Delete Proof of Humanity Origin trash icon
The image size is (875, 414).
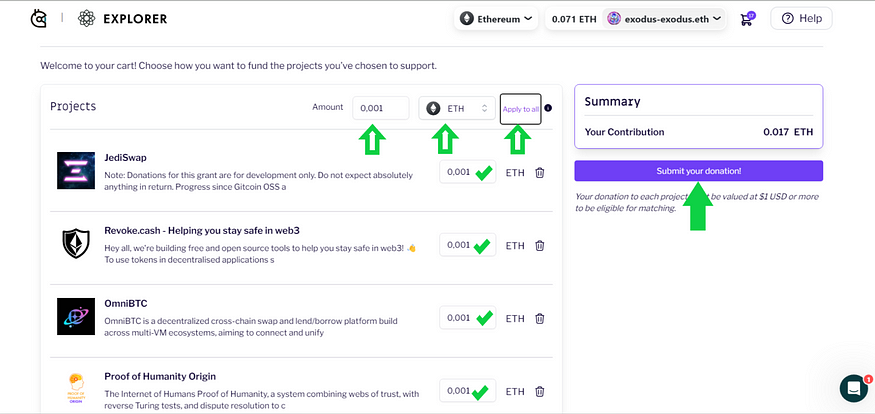point(540,391)
